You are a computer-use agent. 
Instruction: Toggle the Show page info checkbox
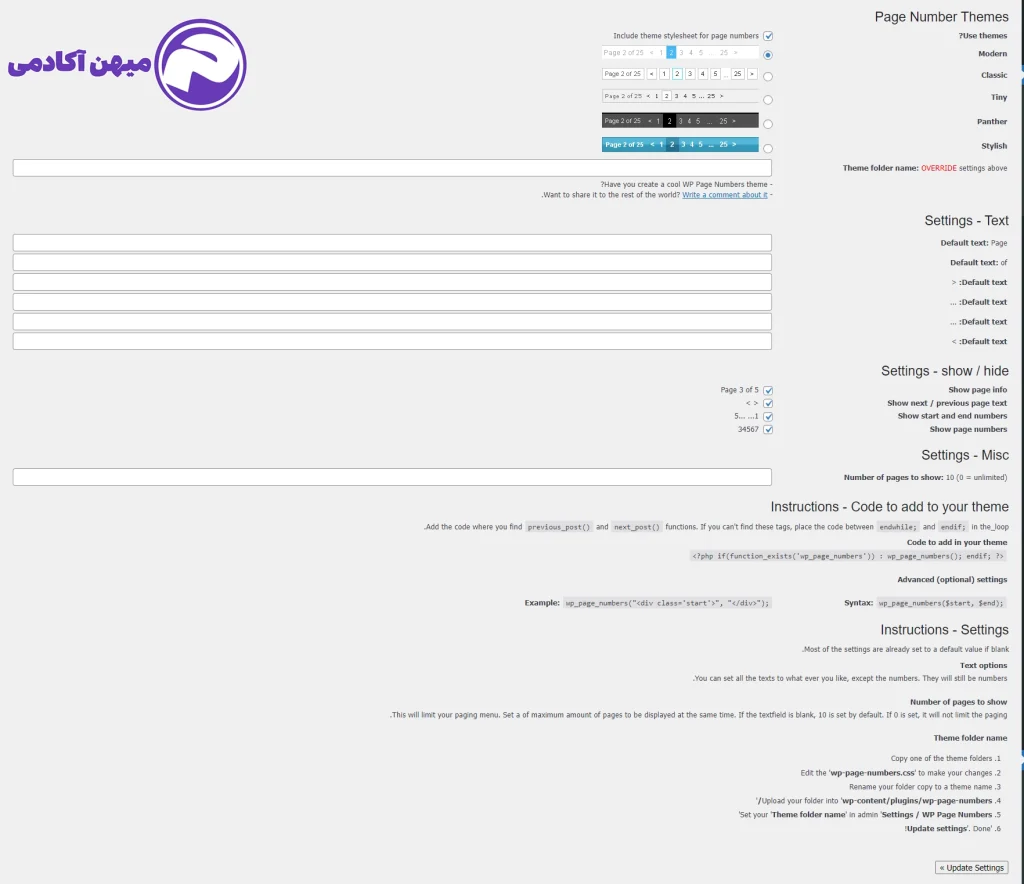click(768, 390)
